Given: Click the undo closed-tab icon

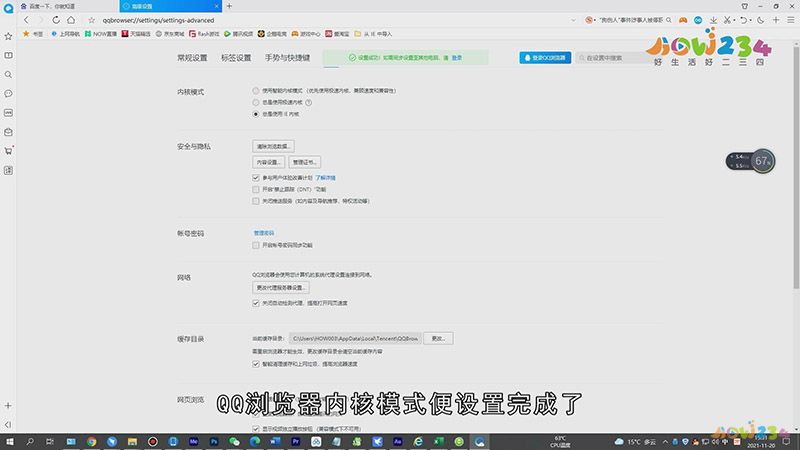Looking at the screenshot, I should (743, 20).
